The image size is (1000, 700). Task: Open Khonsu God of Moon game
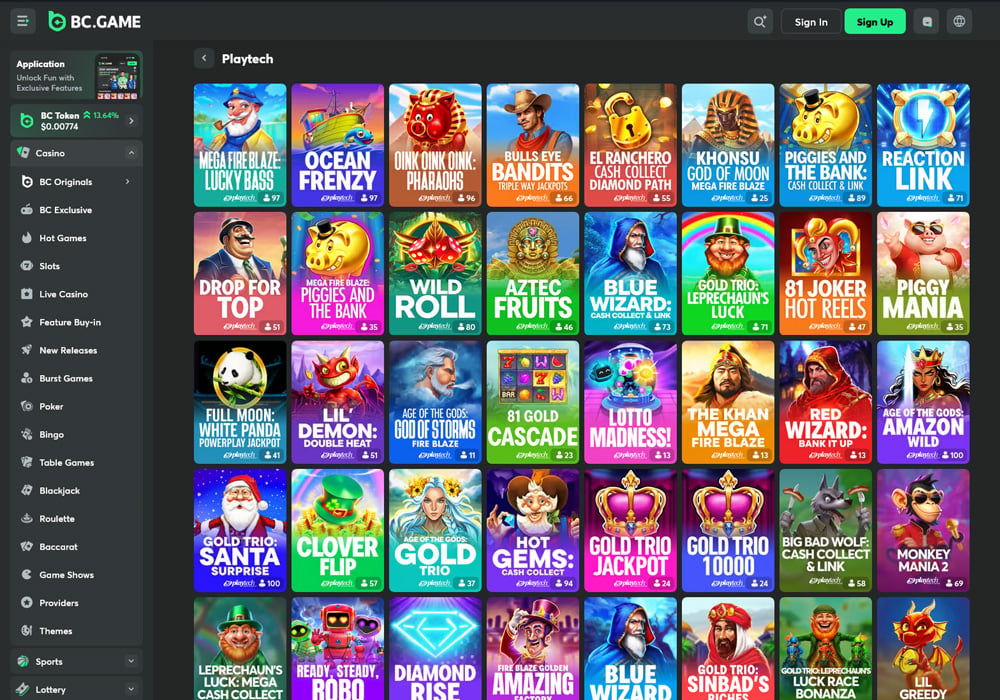click(x=728, y=145)
